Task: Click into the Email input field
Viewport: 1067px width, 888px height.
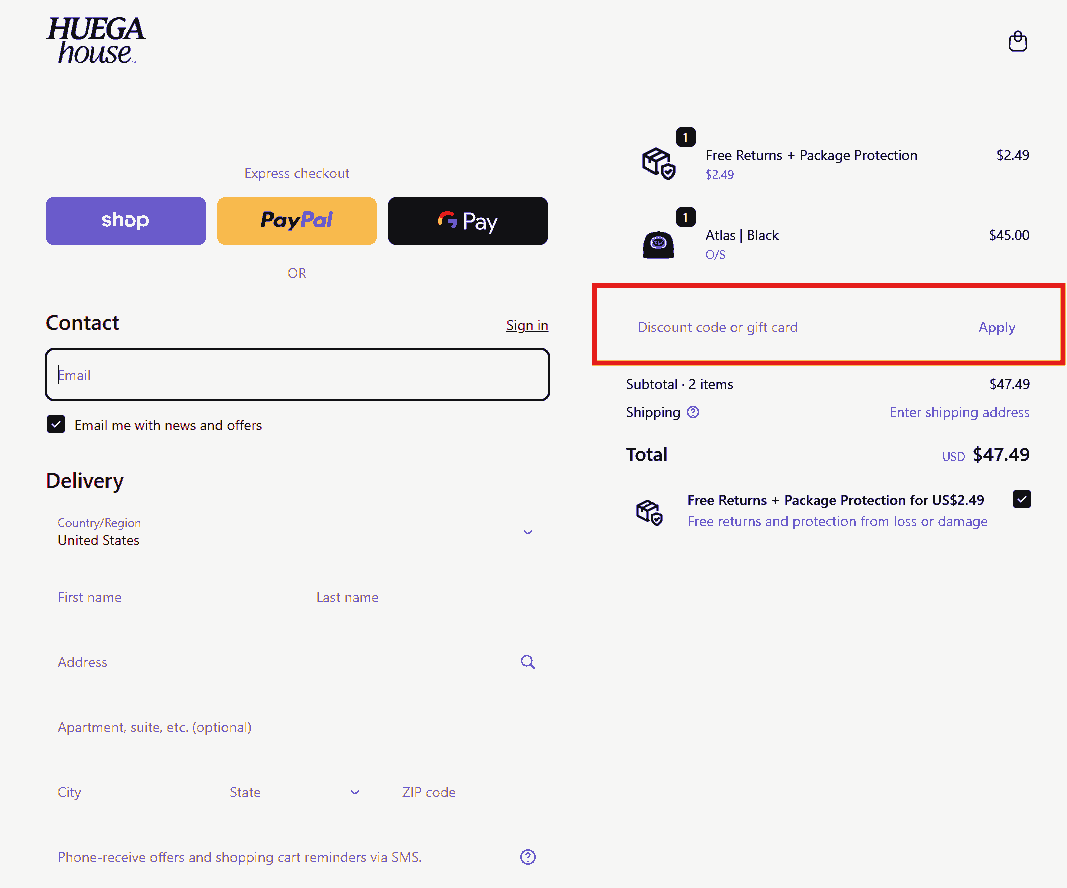Action: (297, 375)
